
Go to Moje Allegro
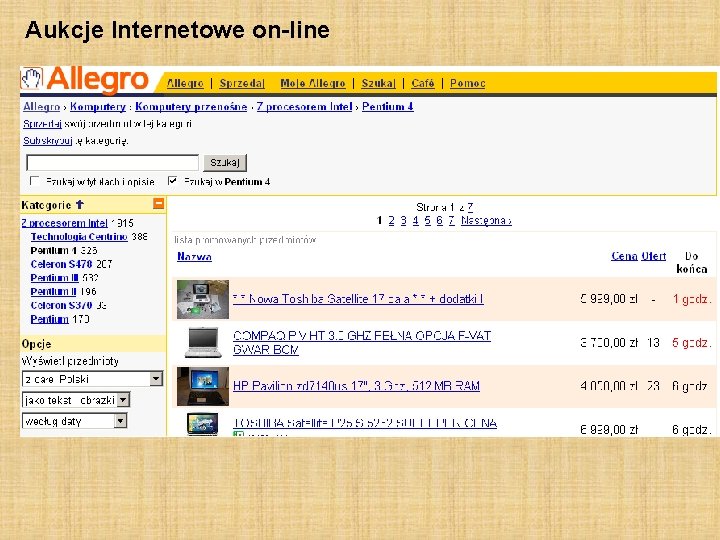point(313,83)
